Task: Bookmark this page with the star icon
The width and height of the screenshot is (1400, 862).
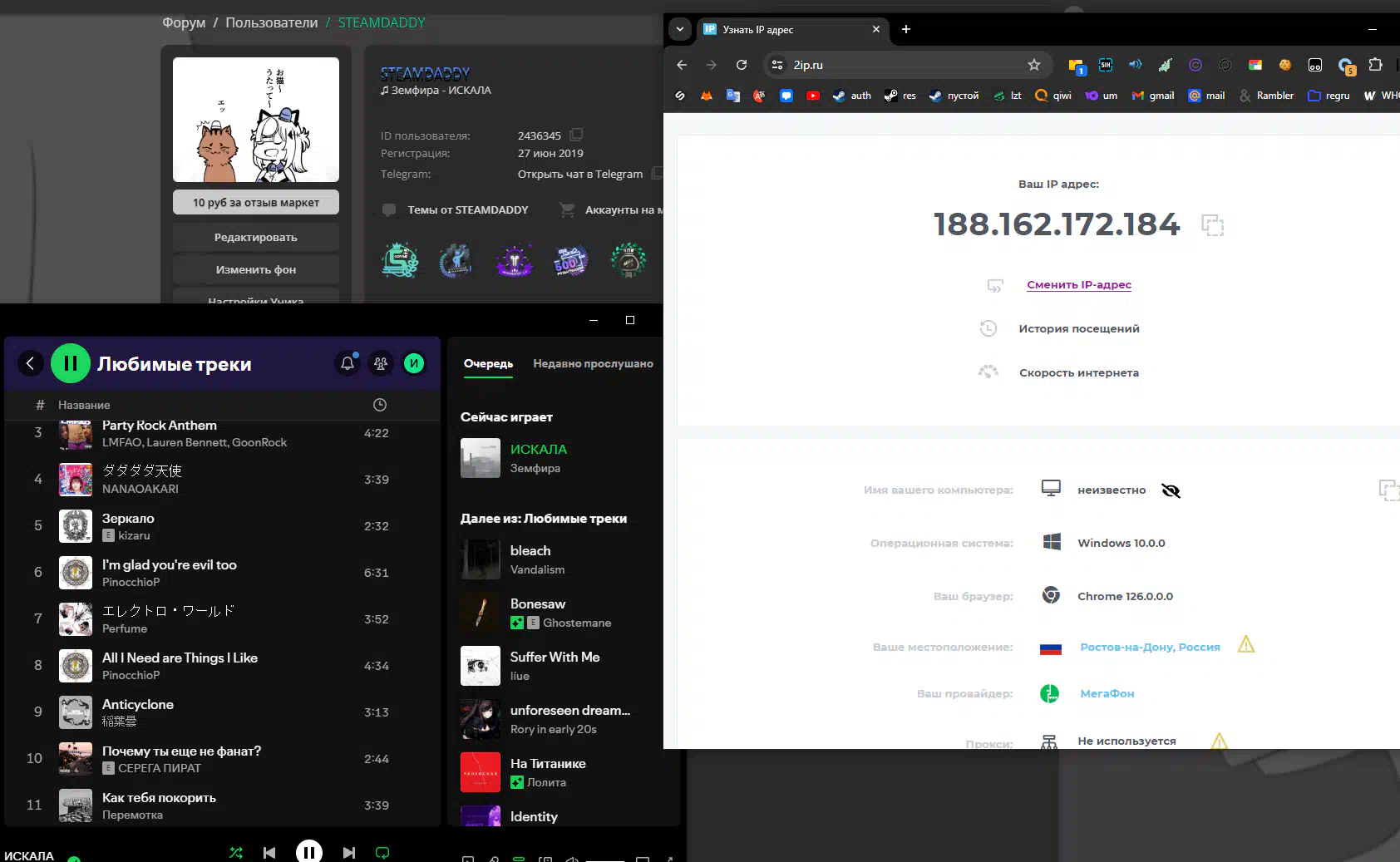Action: pyautogui.click(x=1034, y=65)
